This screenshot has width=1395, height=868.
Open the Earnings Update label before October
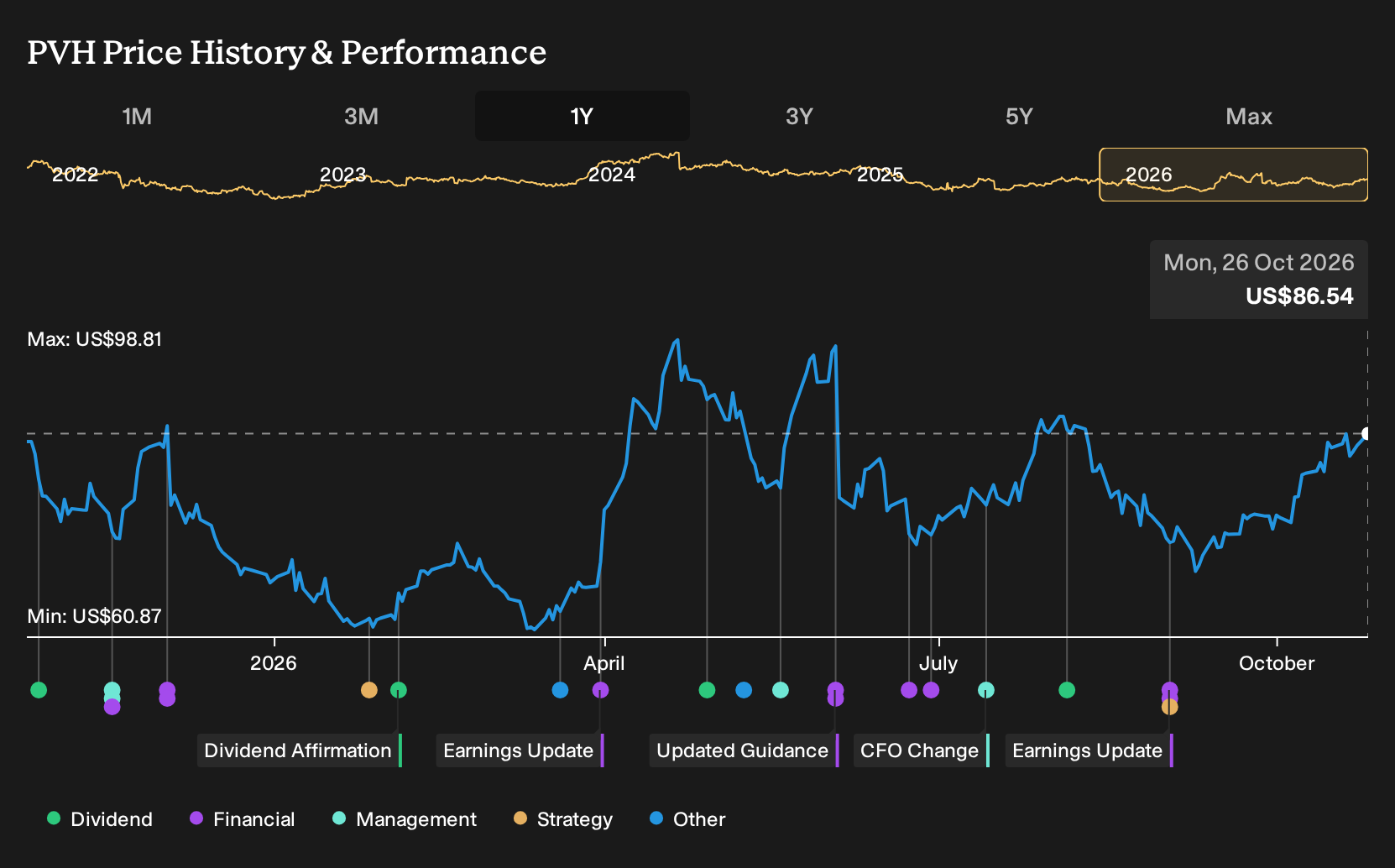click(x=1089, y=750)
